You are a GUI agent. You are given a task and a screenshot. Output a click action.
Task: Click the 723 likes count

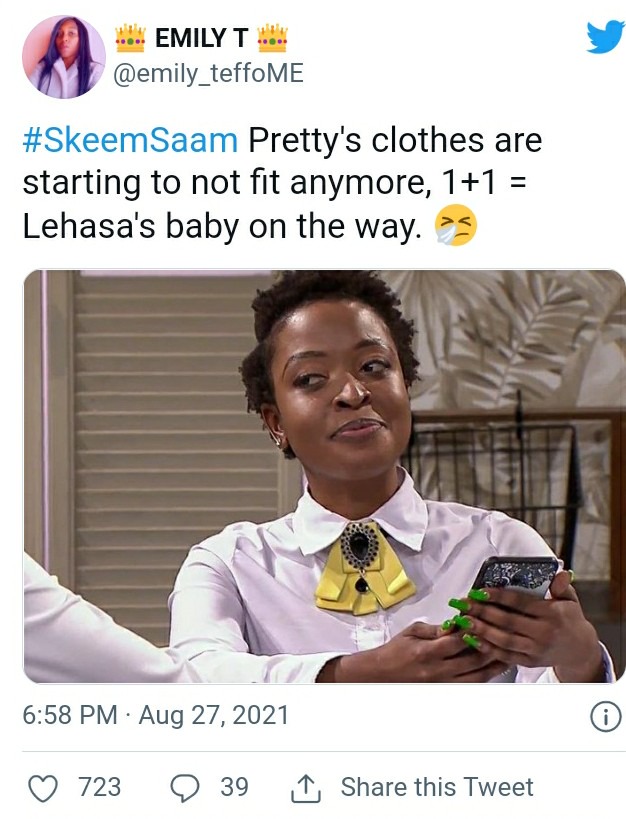[x=99, y=787]
